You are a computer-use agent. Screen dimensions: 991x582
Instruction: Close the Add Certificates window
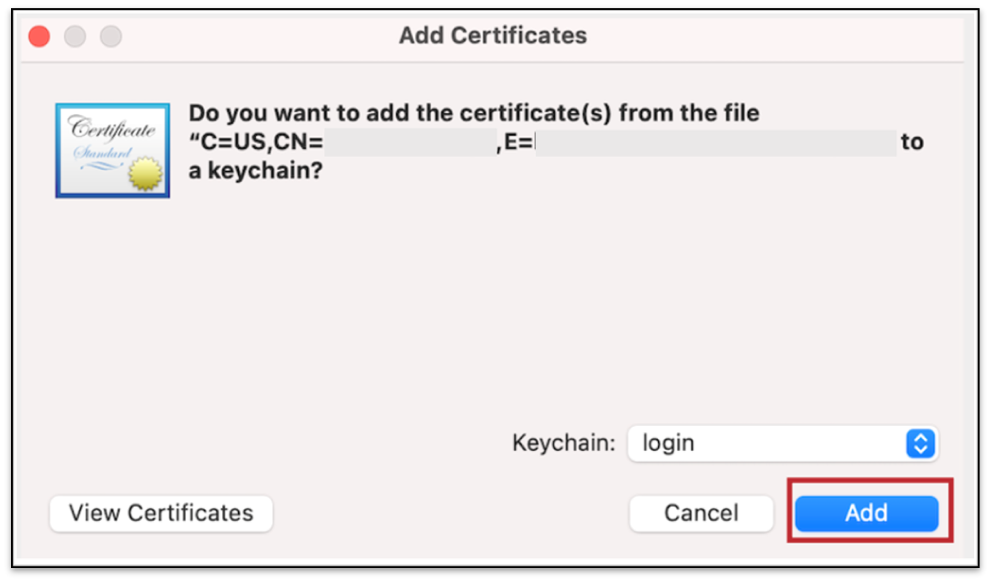39,37
